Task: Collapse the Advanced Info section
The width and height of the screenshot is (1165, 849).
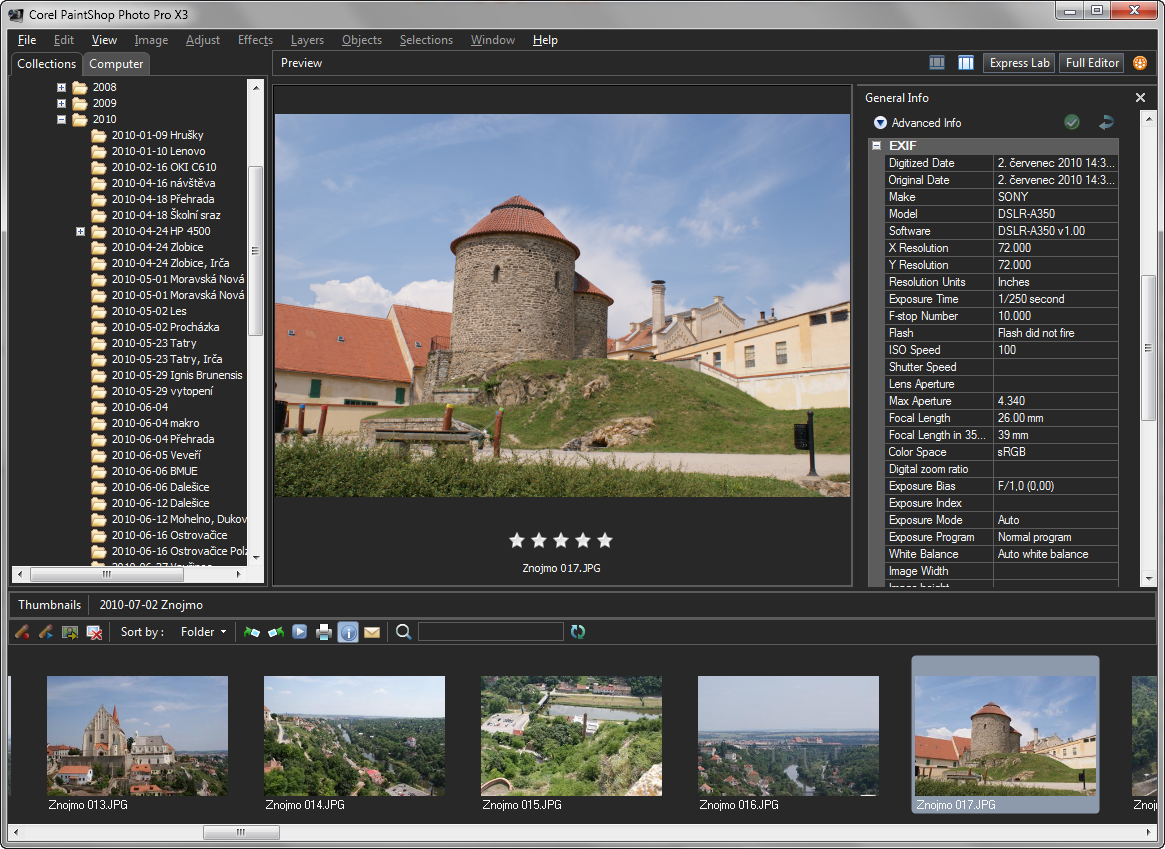Action: coord(879,122)
